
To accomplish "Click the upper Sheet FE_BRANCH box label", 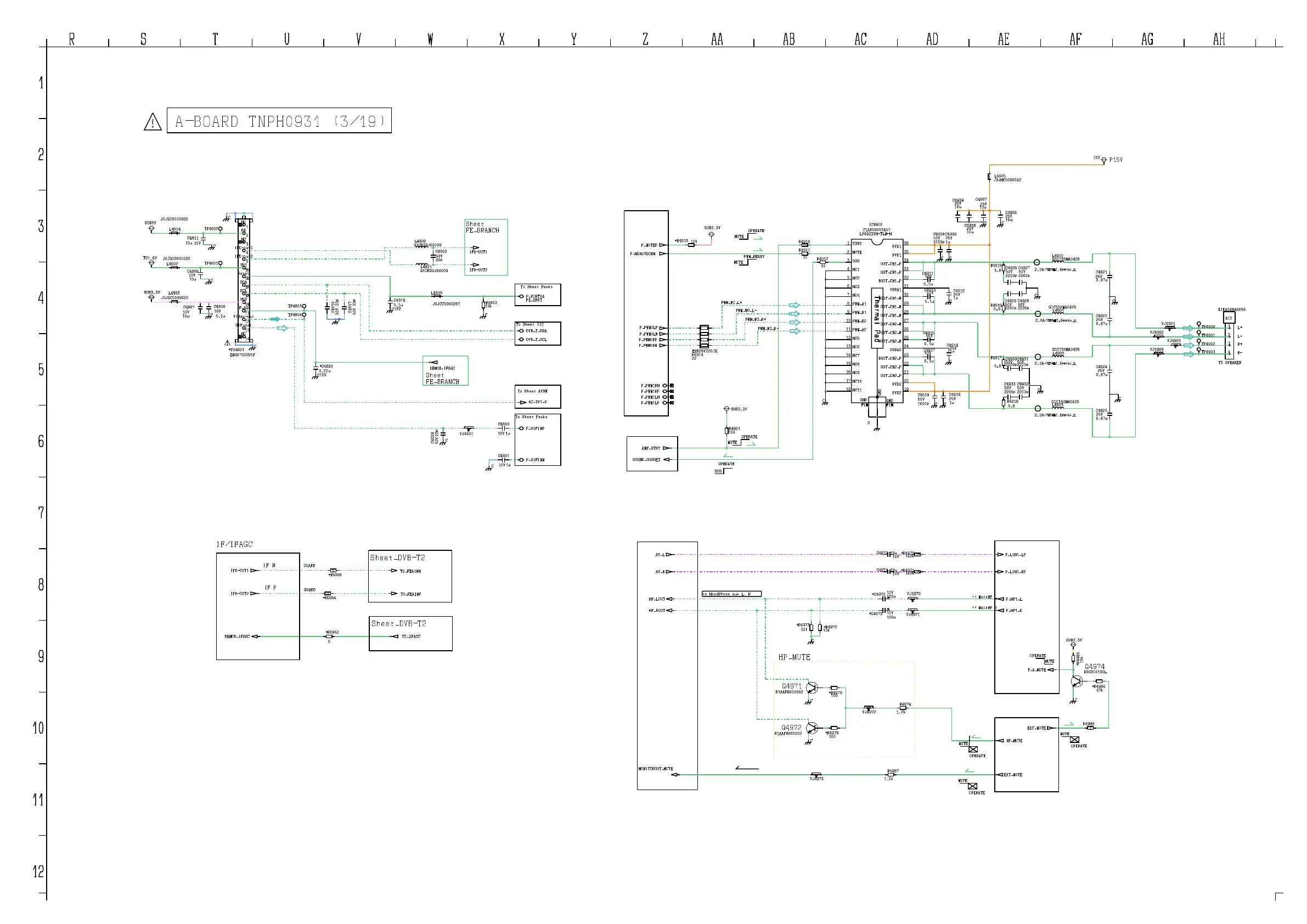I will pos(482,227).
